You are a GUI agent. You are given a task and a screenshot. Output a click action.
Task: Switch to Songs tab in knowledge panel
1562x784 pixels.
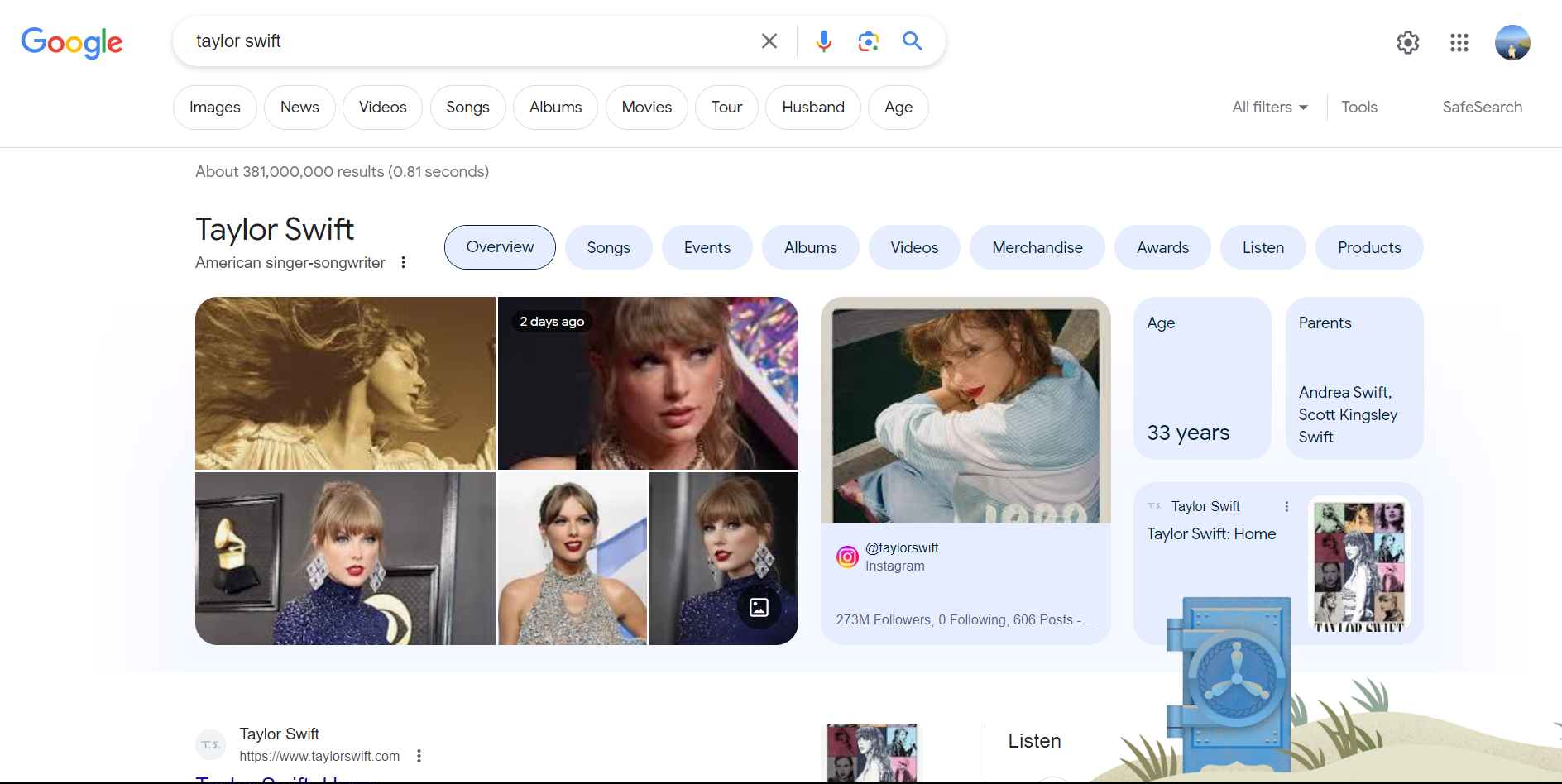pos(608,247)
